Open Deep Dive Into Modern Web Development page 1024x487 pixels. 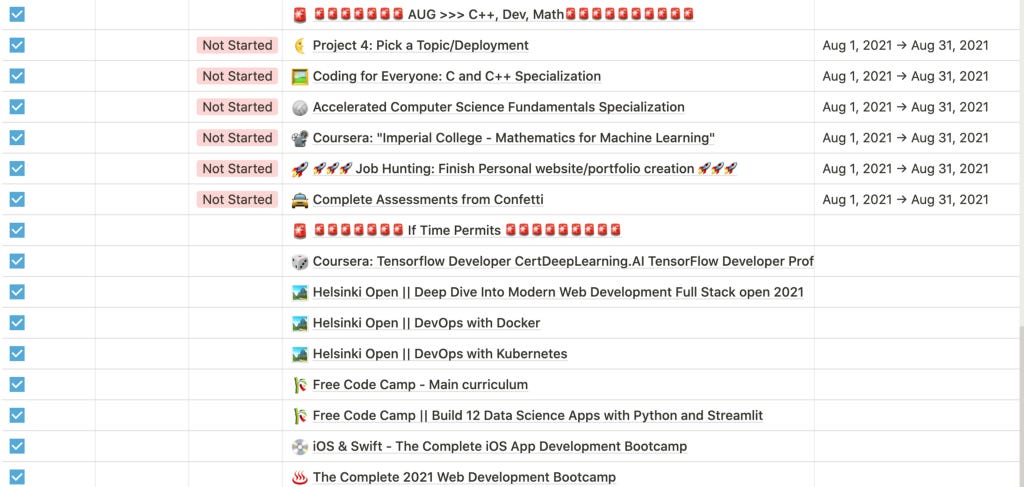558,292
